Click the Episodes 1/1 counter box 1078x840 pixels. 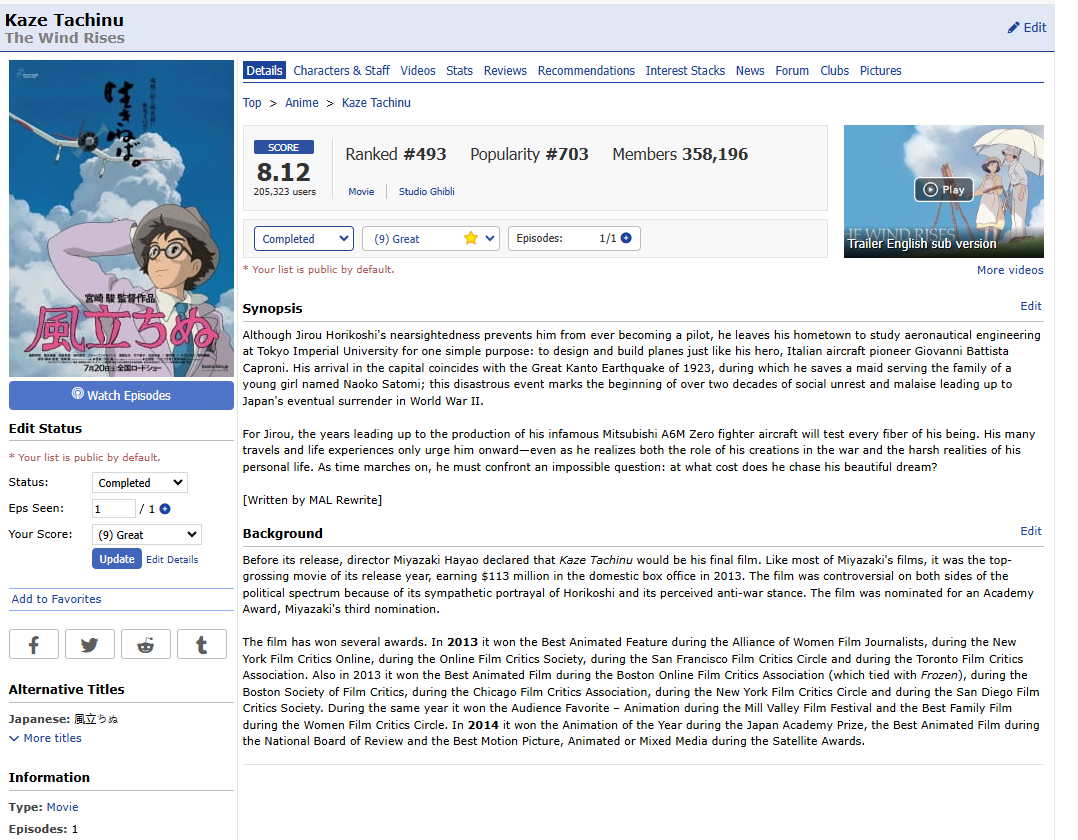(x=574, y=239)
